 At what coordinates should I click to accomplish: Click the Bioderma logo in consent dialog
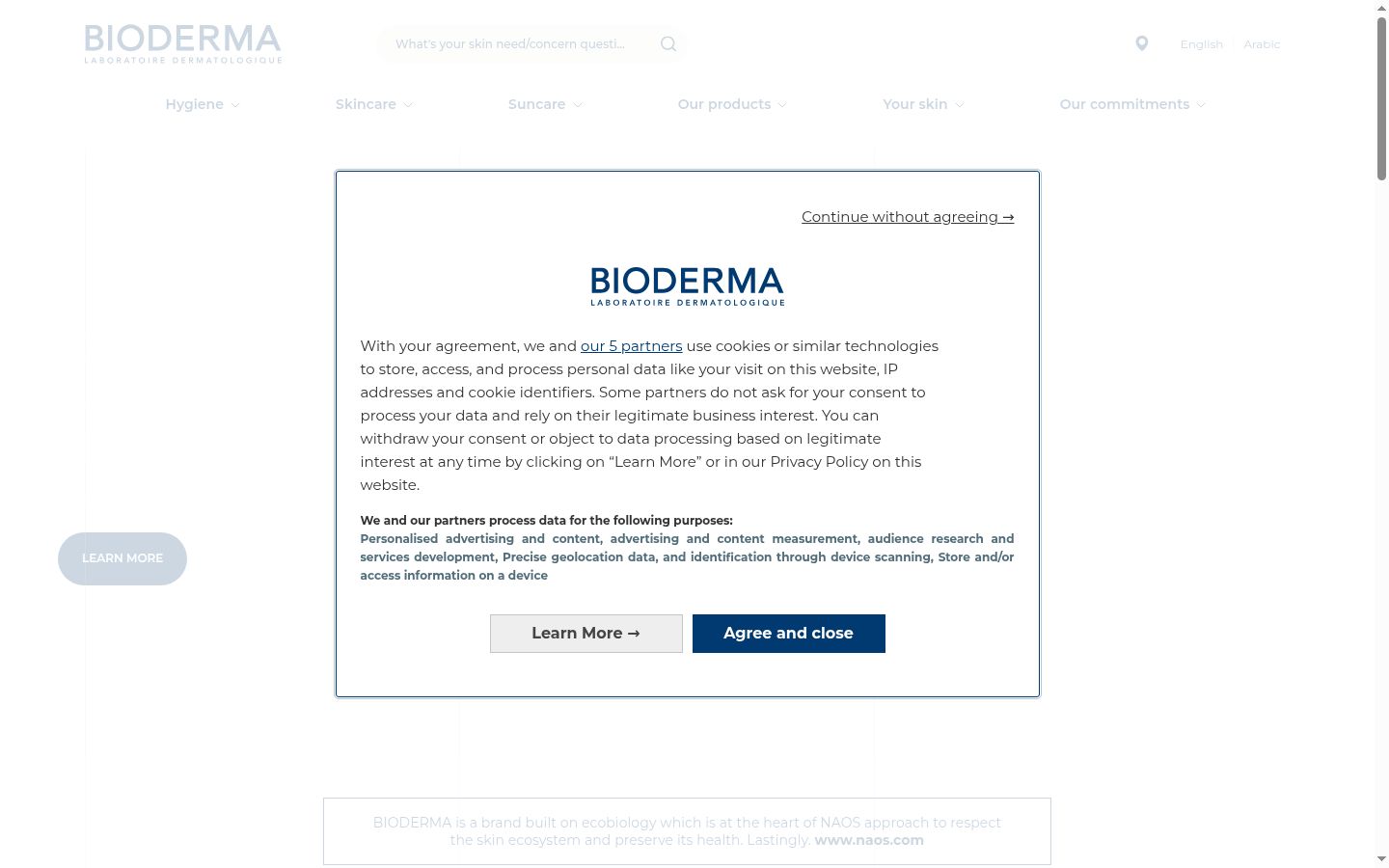[688, 286]
